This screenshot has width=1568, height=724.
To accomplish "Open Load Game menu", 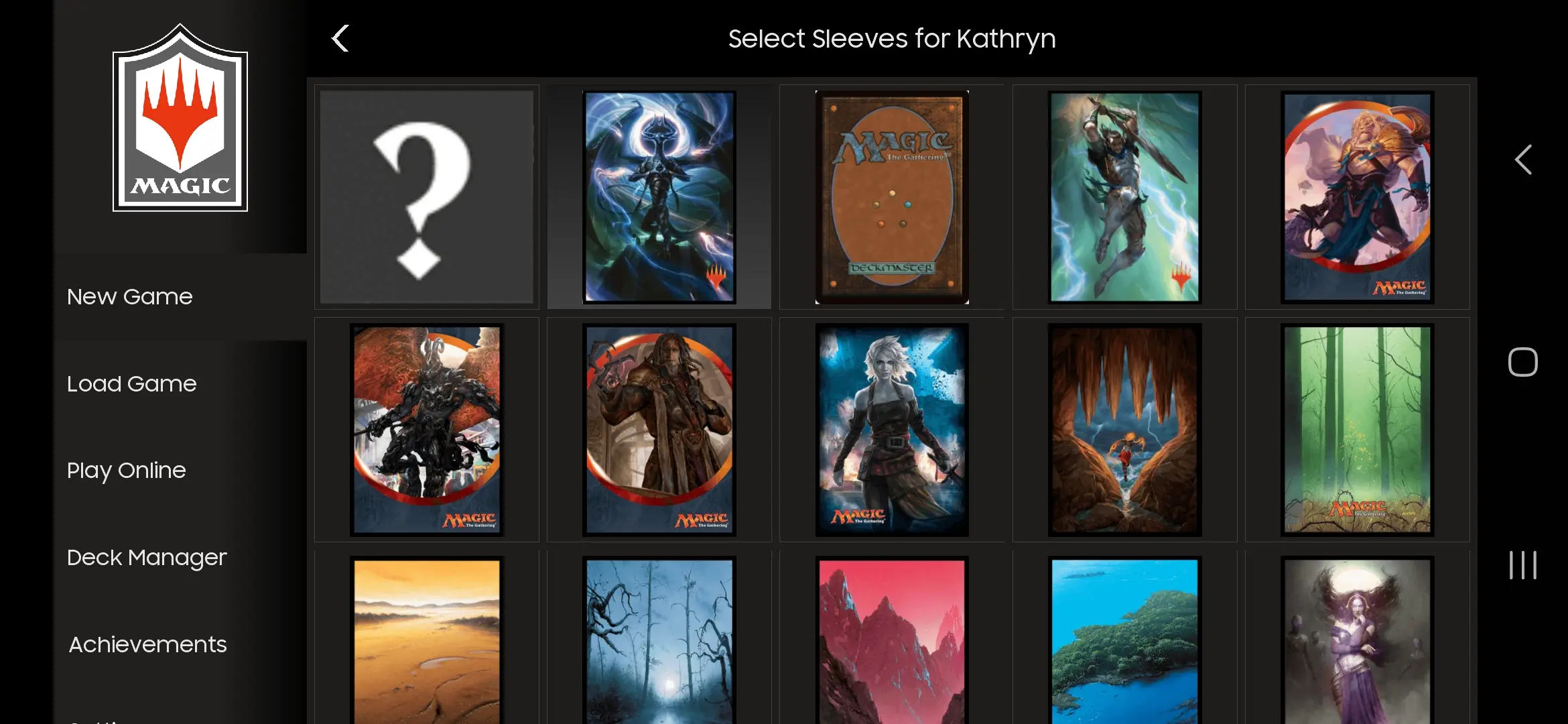I will pyautogui.click(x=132, y=383).
